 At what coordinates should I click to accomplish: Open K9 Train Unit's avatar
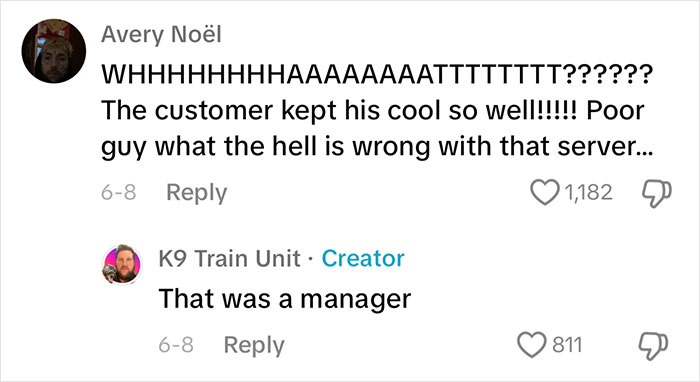click(122, 264)
